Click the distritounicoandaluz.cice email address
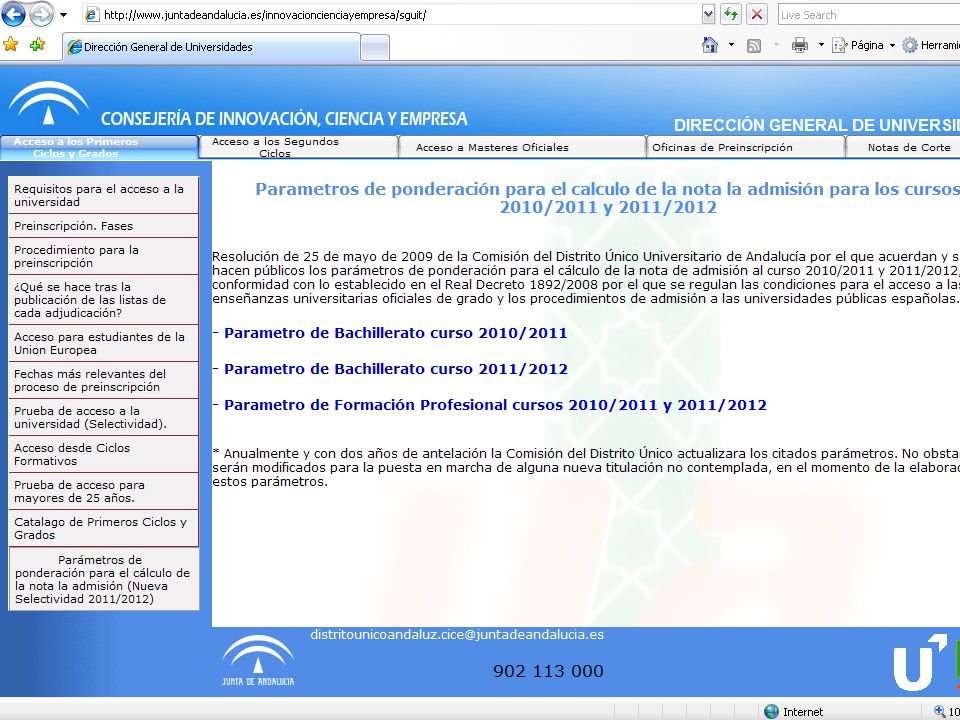This screenshot has width=960, height=720. pos(457,635)
